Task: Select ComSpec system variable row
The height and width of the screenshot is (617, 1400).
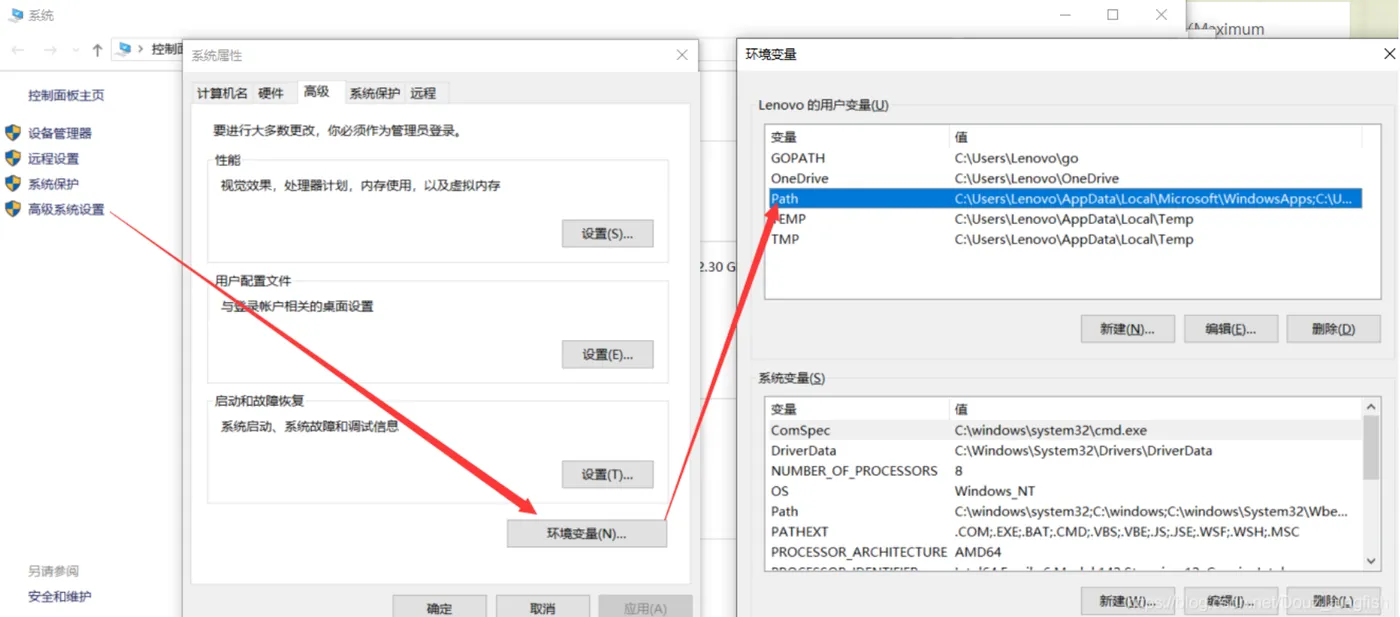Action: 1065,430
